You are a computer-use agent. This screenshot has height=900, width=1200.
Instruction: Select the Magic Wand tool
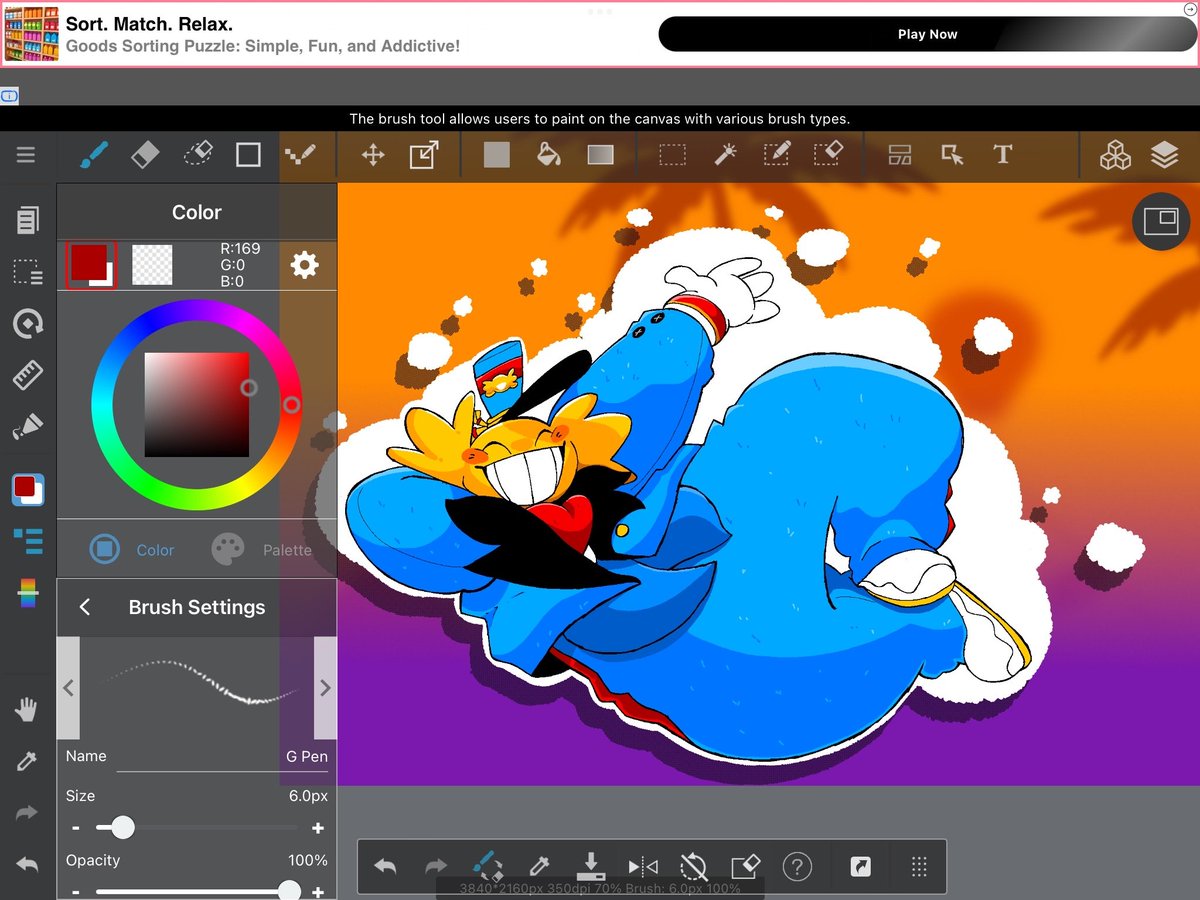click(x=725, y=154)
